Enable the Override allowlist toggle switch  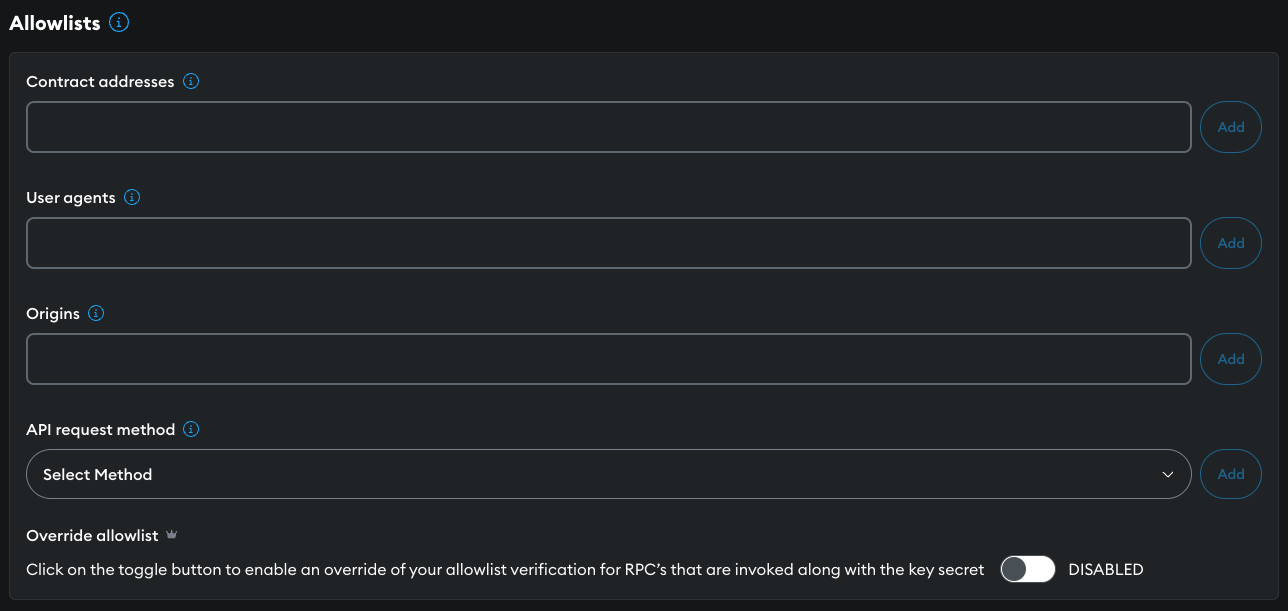click(x=1027, y=569)
